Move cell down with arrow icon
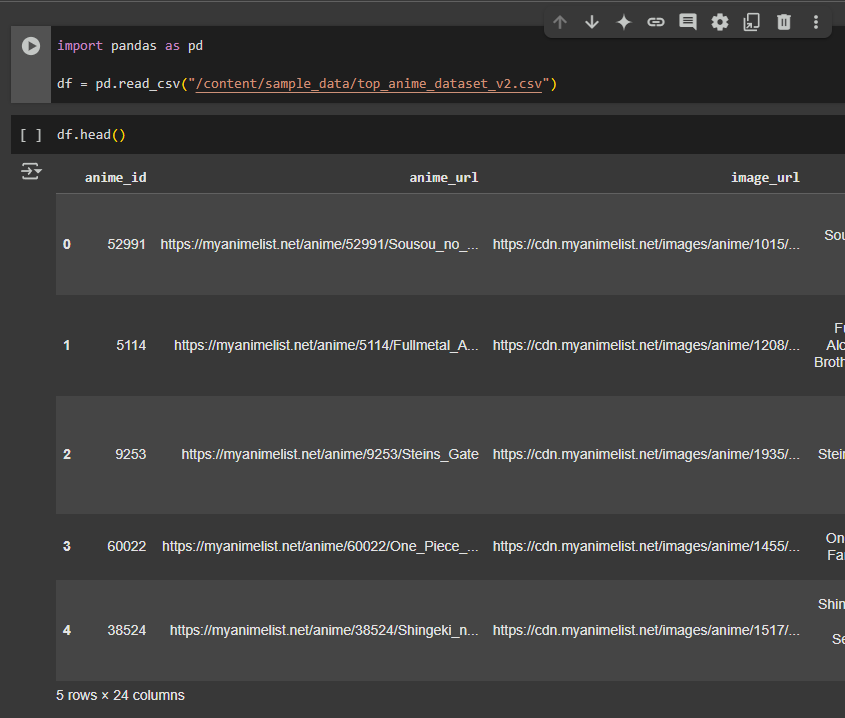845x718 pixels. [592, 22]
